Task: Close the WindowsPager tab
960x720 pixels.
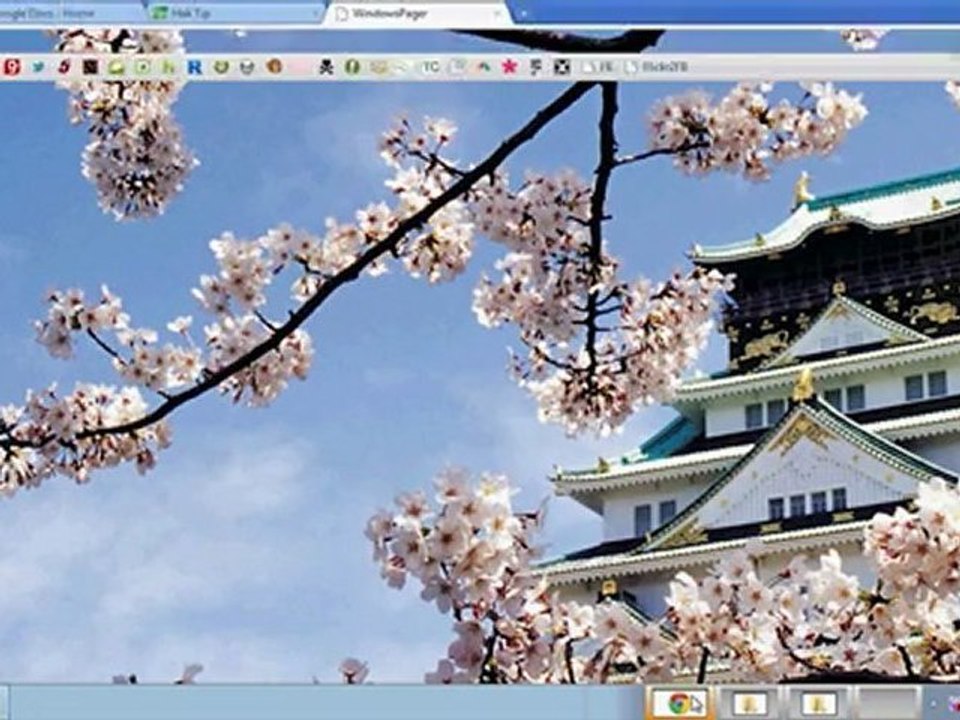Action: click(498, 13)
